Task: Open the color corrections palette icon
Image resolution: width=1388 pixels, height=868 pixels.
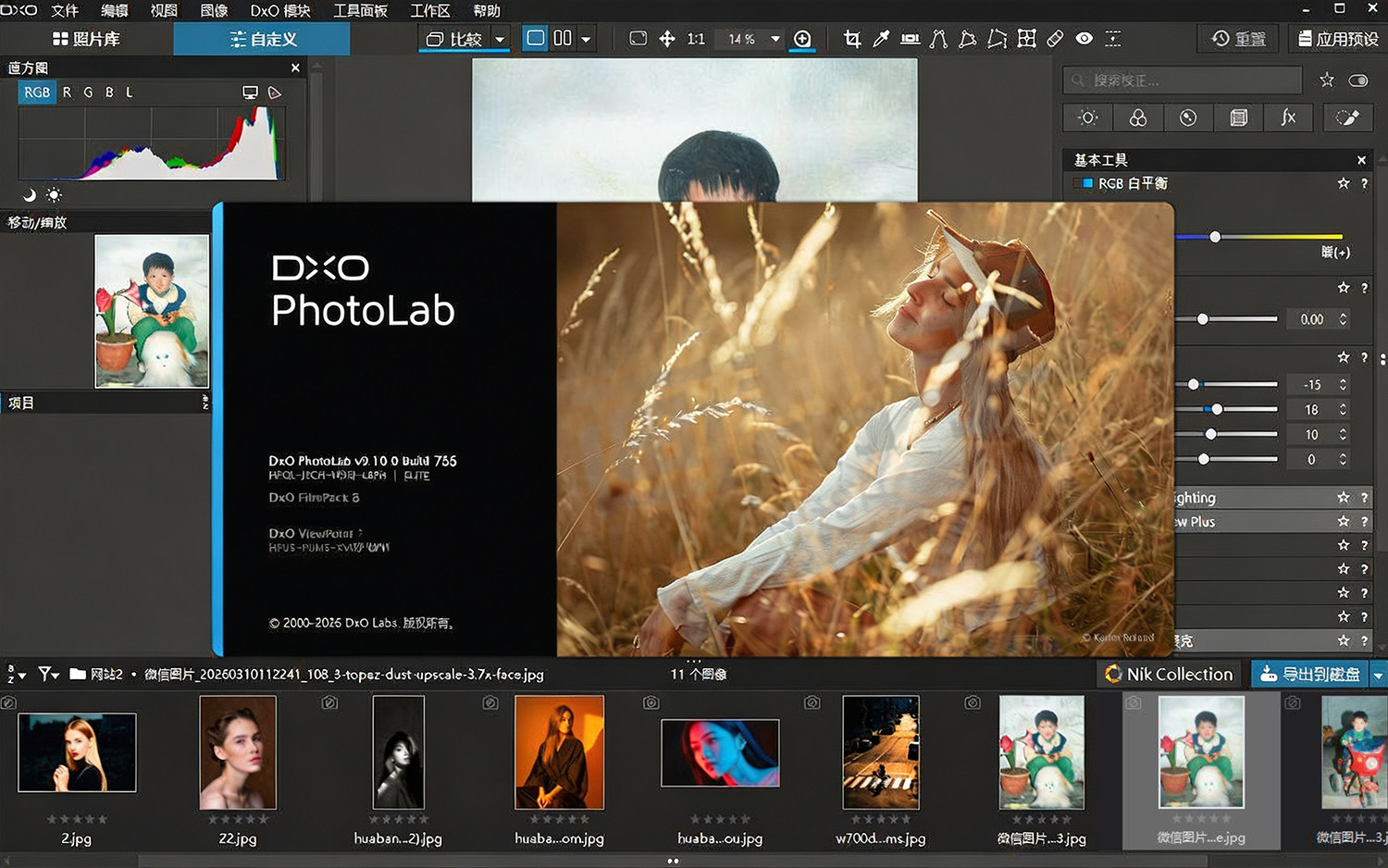Action: (1138, 118)
